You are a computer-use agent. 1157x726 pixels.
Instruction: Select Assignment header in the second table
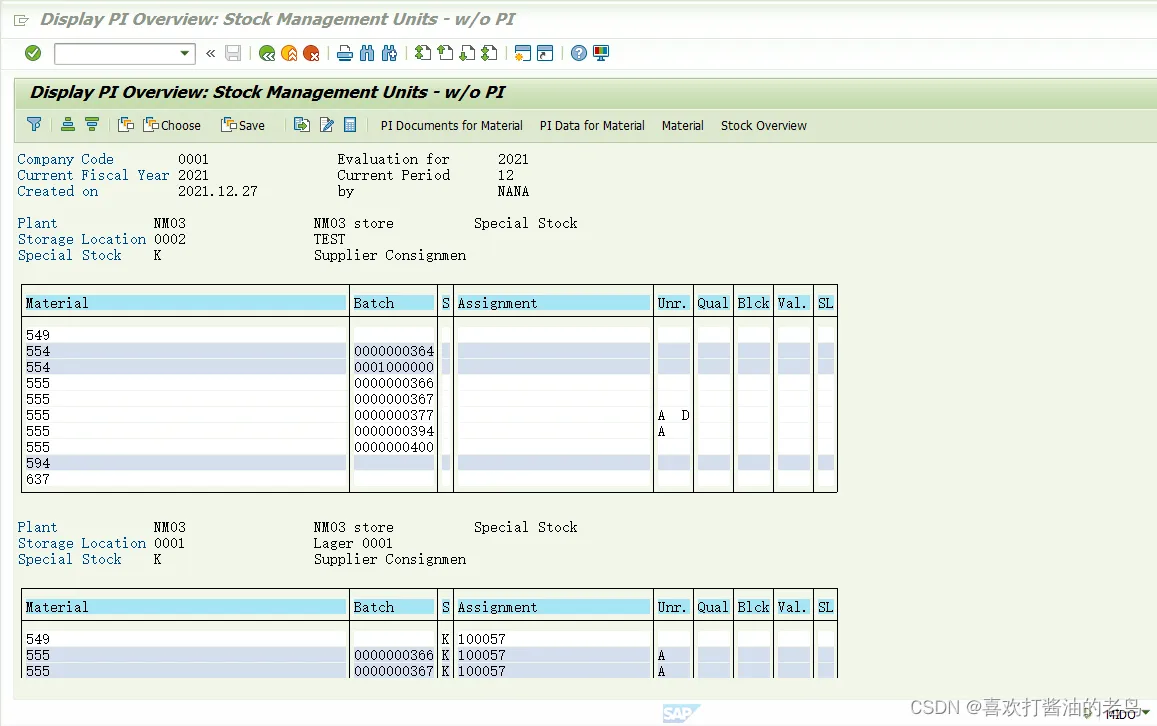[553, 607]
